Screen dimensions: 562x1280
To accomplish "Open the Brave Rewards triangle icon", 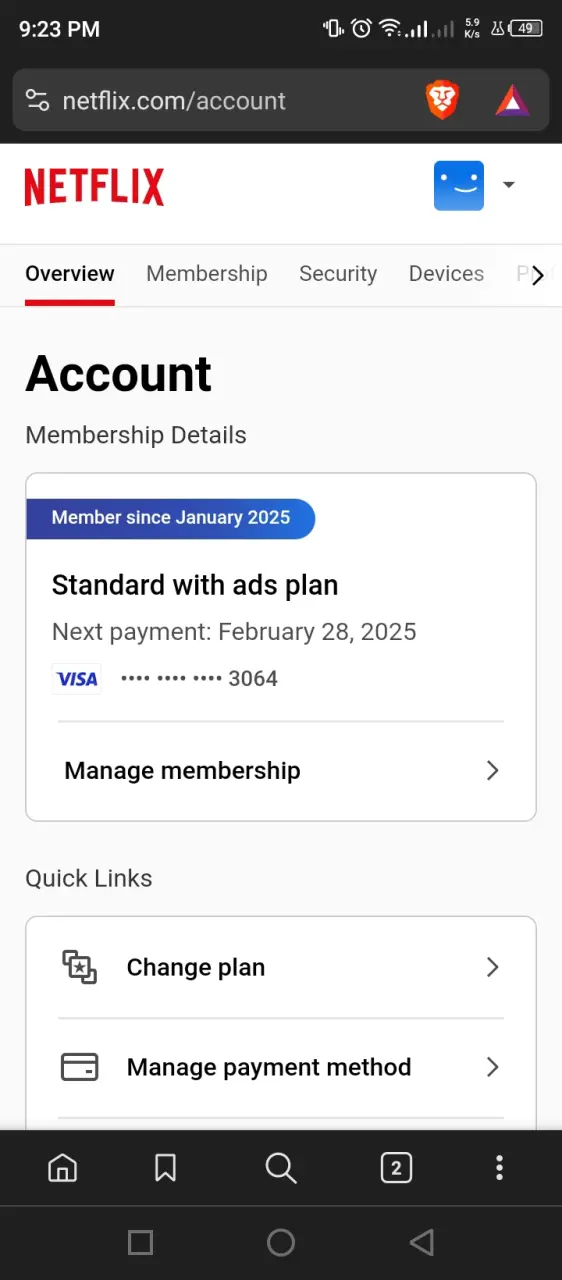I will pos(512,100).
